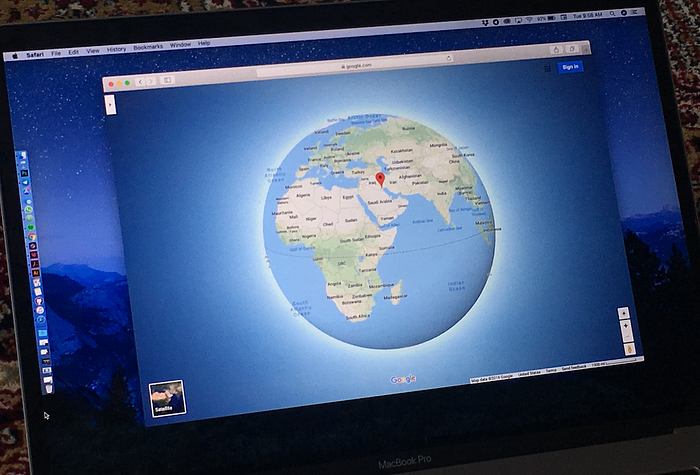Viewport: 700px width, 475px height.
Task: Open the Trash in the Dock
Action: (x=49, y=388)
